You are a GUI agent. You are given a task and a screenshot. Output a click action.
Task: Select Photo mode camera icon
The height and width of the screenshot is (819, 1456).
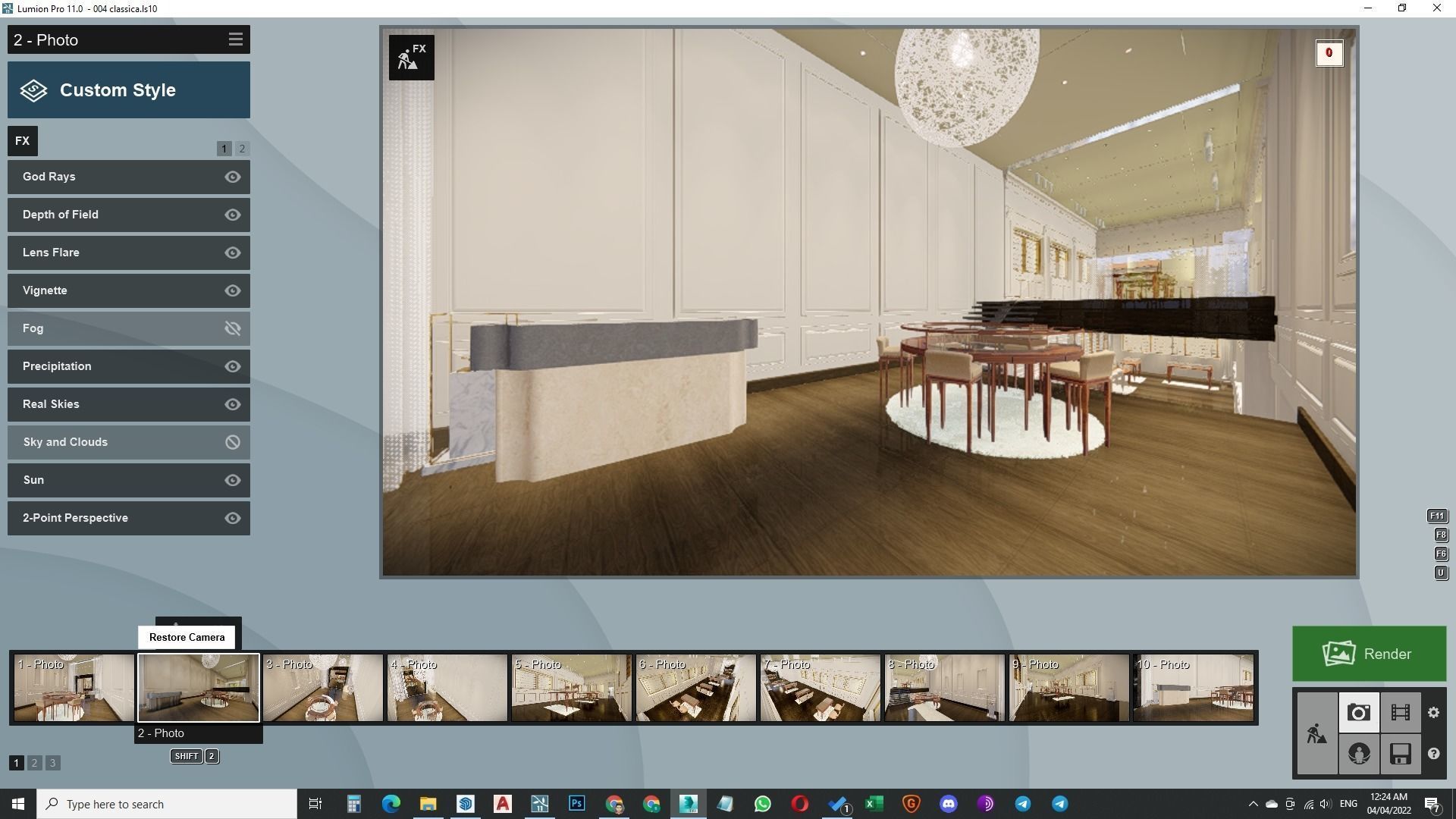point(1358,712)
